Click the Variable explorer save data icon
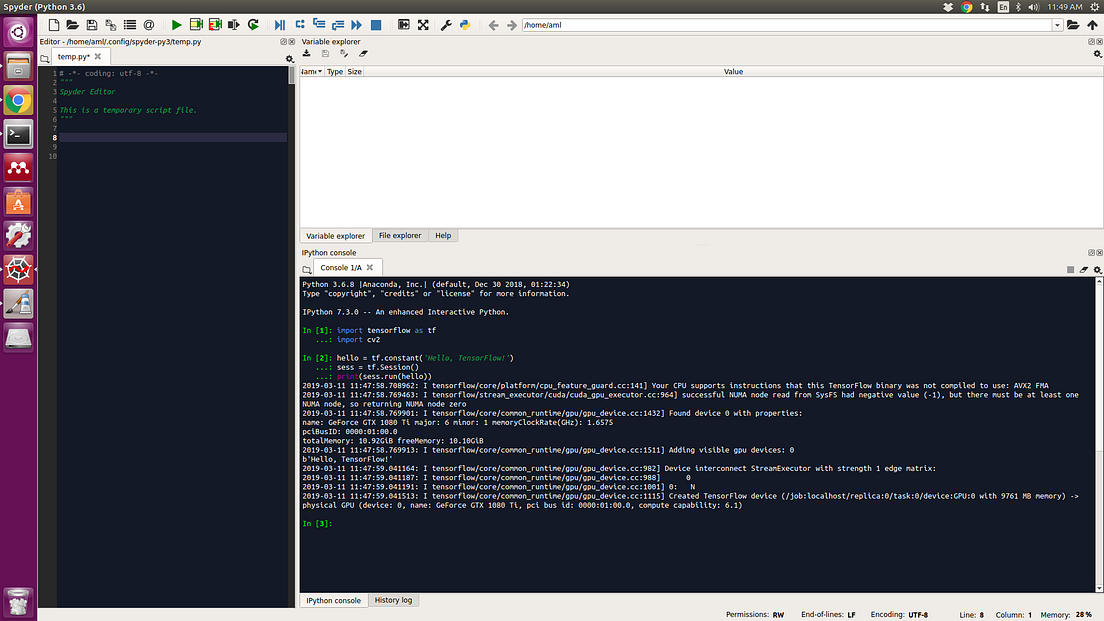 click(325, 54)
